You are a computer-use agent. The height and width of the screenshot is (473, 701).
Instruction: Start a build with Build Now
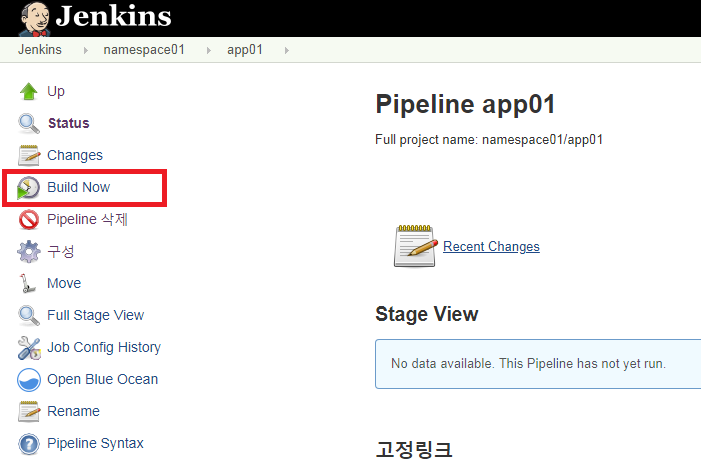pos(79,187)
